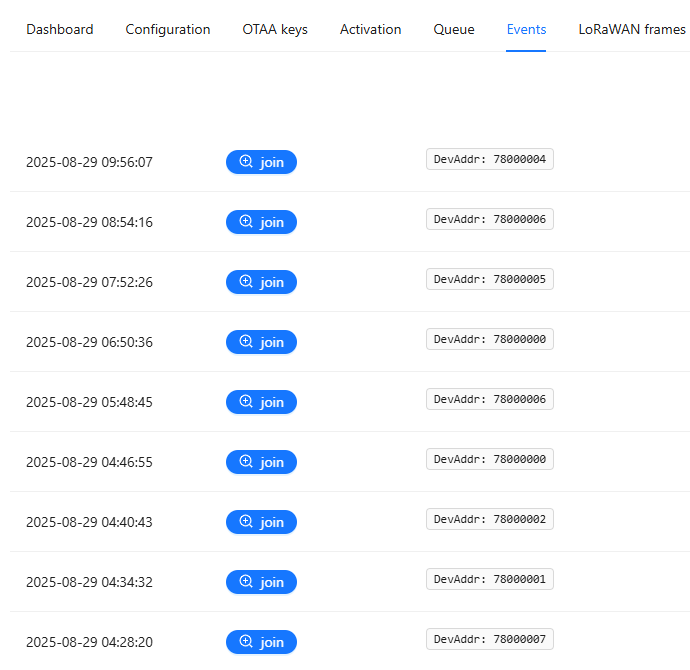
Task: Click magnifier icon in 04:40:43 join button
Action: tap(246, 522)
